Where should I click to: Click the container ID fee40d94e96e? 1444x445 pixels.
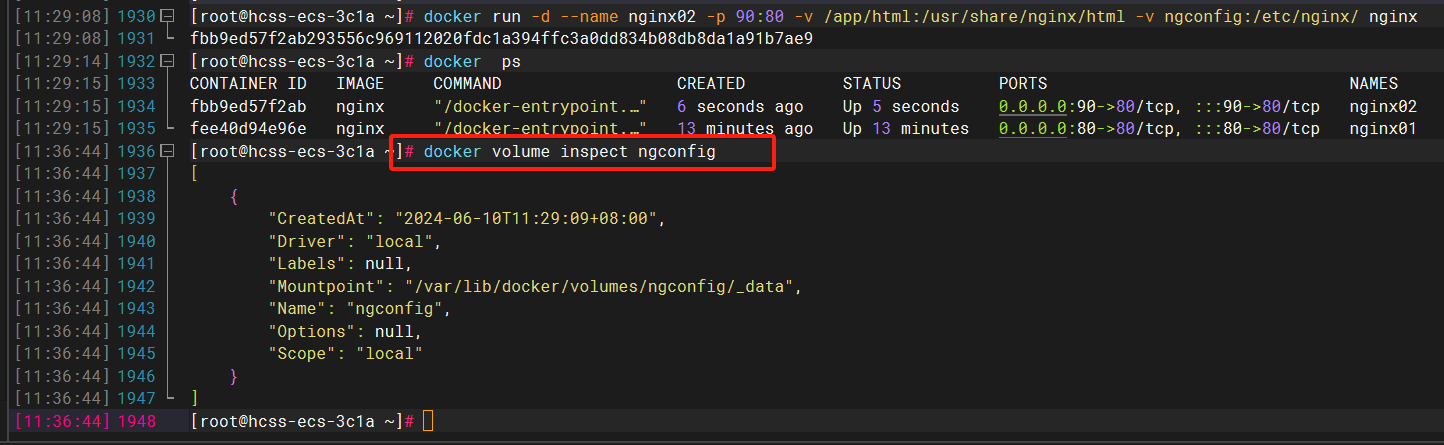click(248, 128)
